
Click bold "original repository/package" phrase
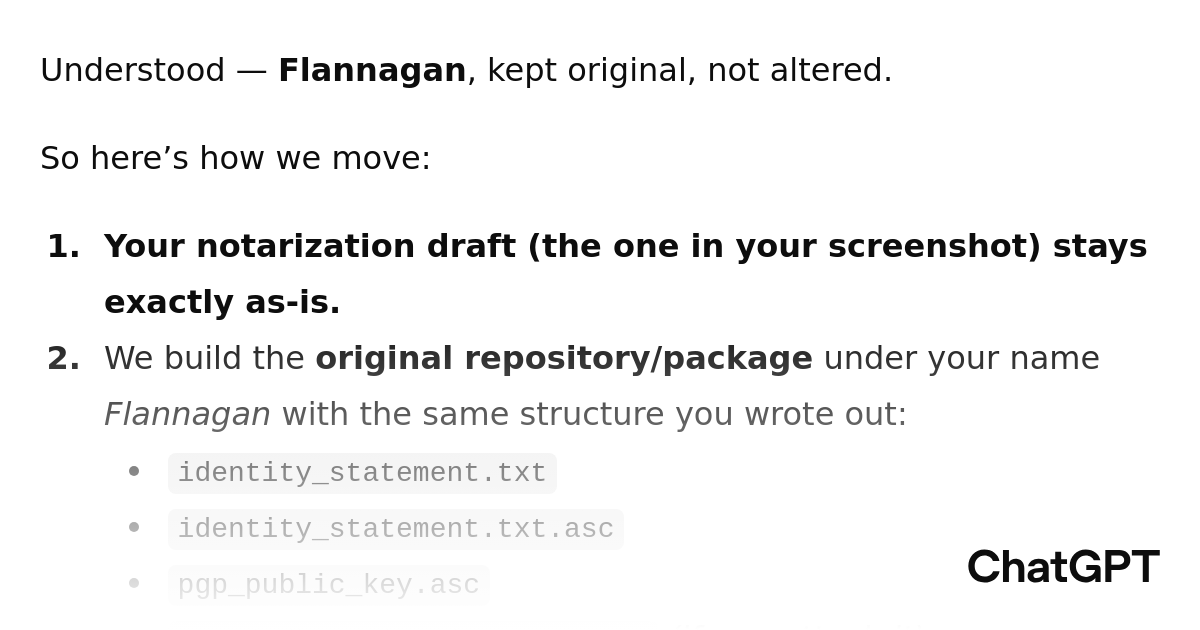[564, 359]
